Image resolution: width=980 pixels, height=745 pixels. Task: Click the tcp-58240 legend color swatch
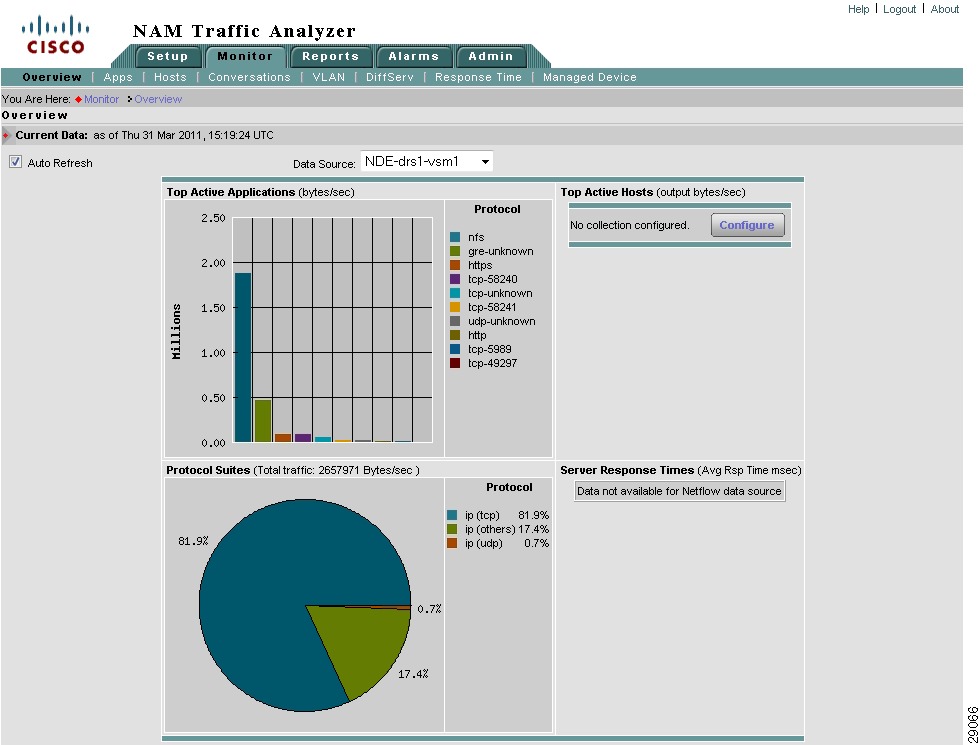tap(455, 279)
